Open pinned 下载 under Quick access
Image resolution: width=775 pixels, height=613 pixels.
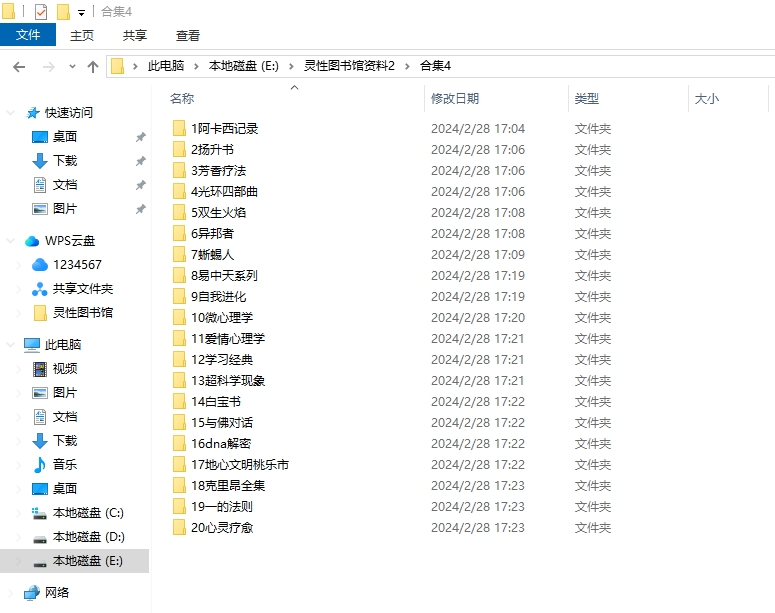pos(65,161)
